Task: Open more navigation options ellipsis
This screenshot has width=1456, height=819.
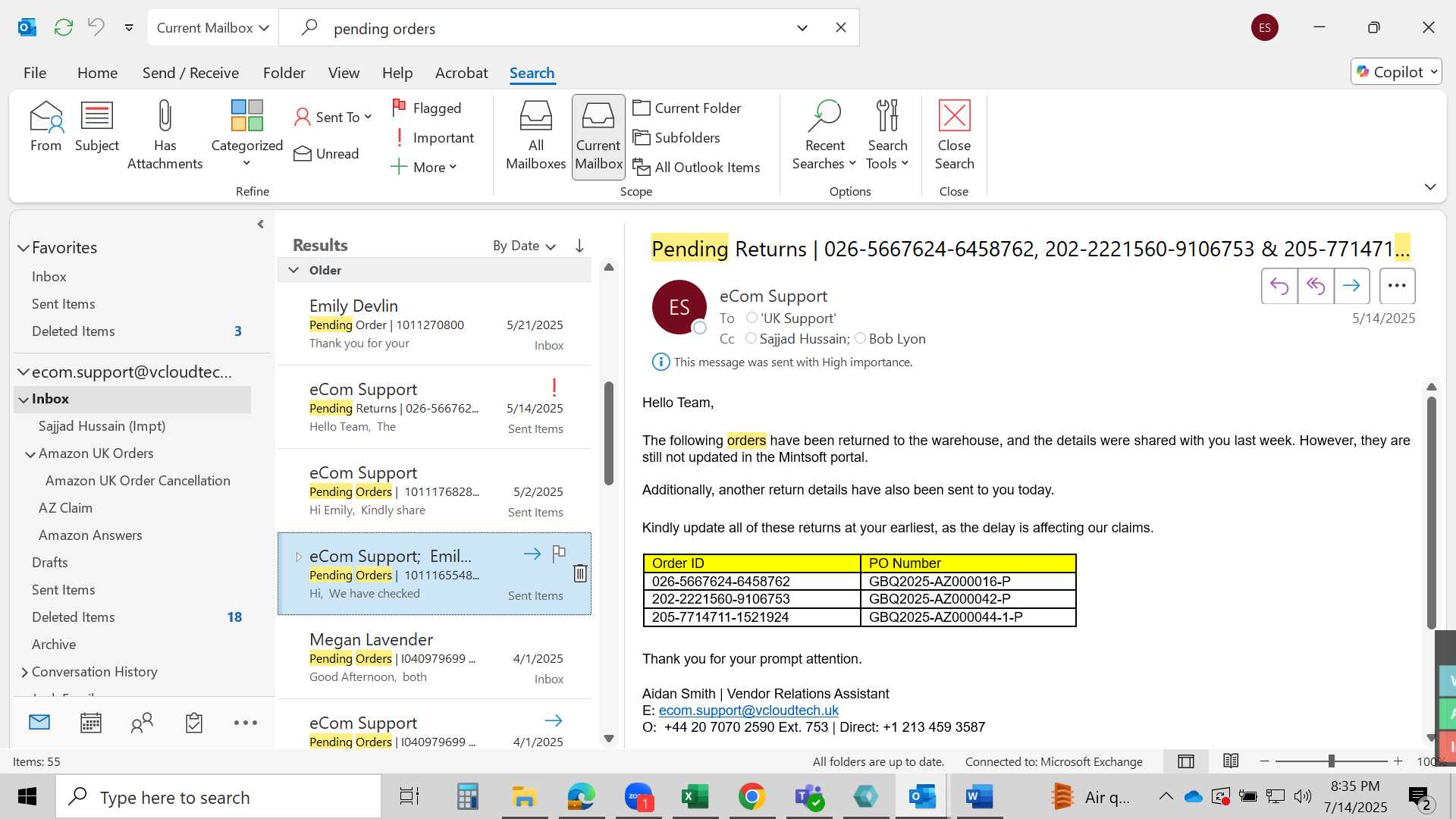Action: 246,723
